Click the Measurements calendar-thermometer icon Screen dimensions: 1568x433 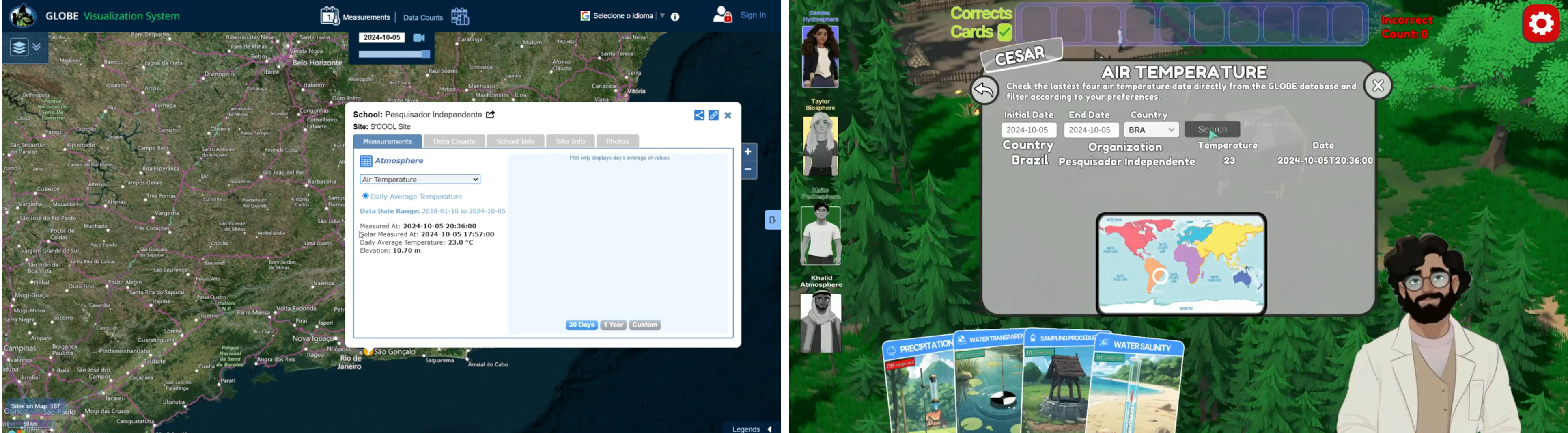point(330,16)
